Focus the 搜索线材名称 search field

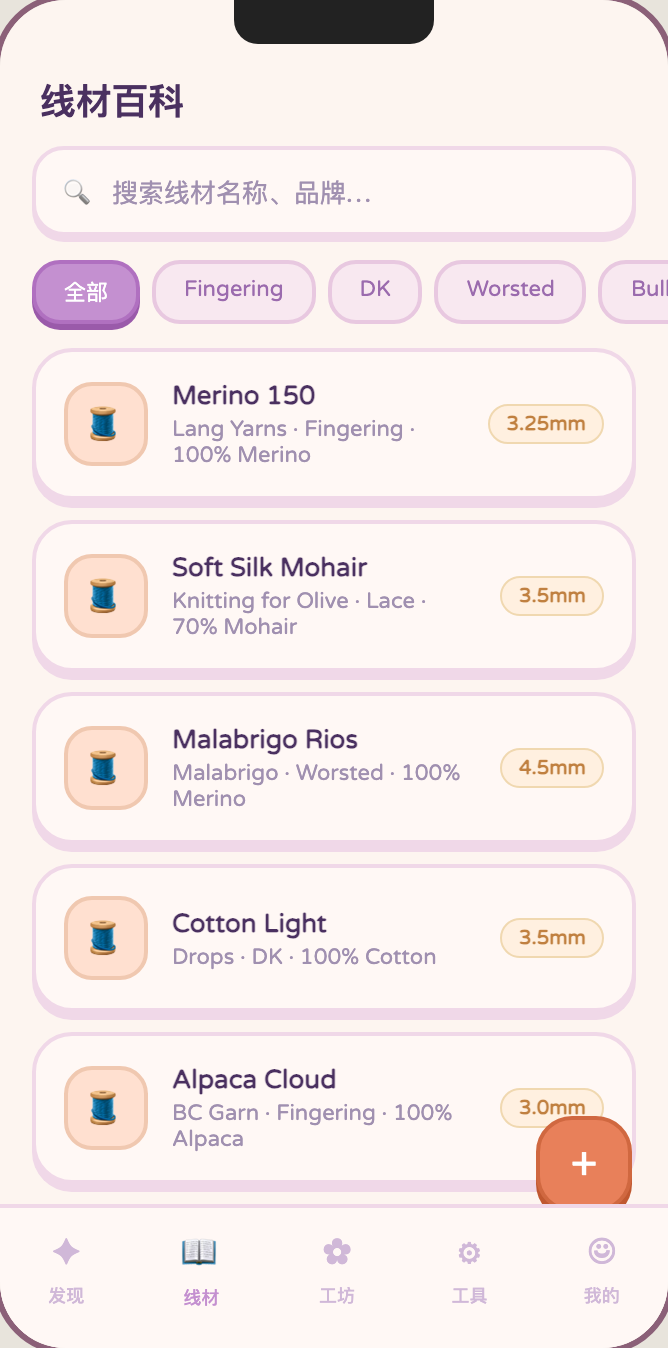pos(350,192)
